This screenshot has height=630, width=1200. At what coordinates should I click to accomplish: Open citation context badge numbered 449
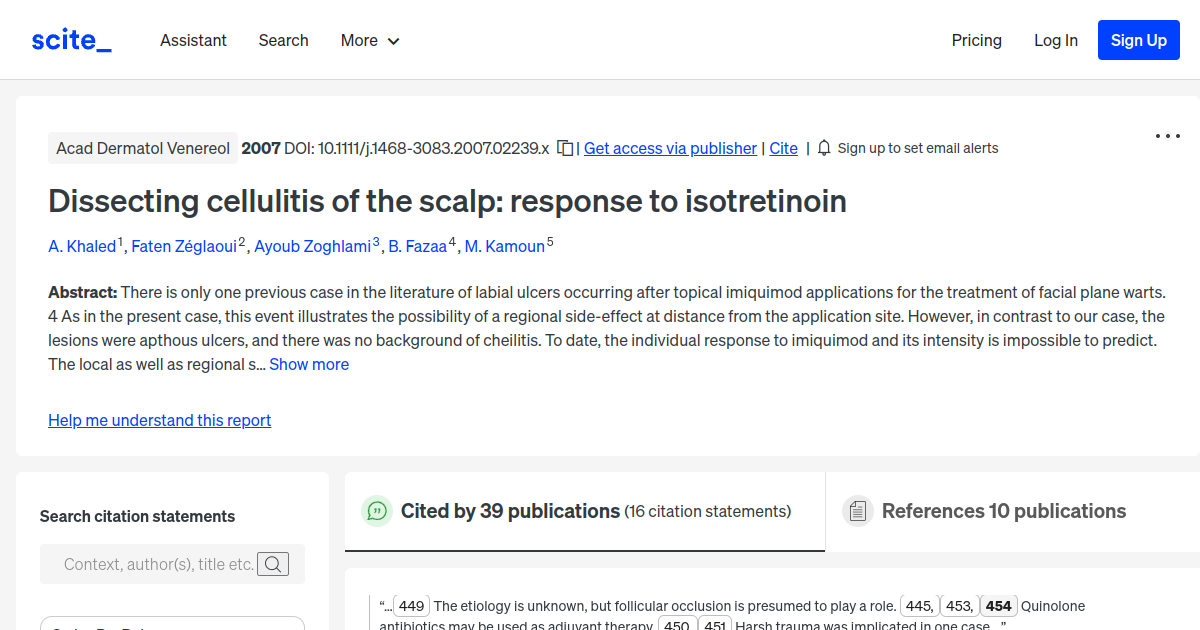pos(411,605)
